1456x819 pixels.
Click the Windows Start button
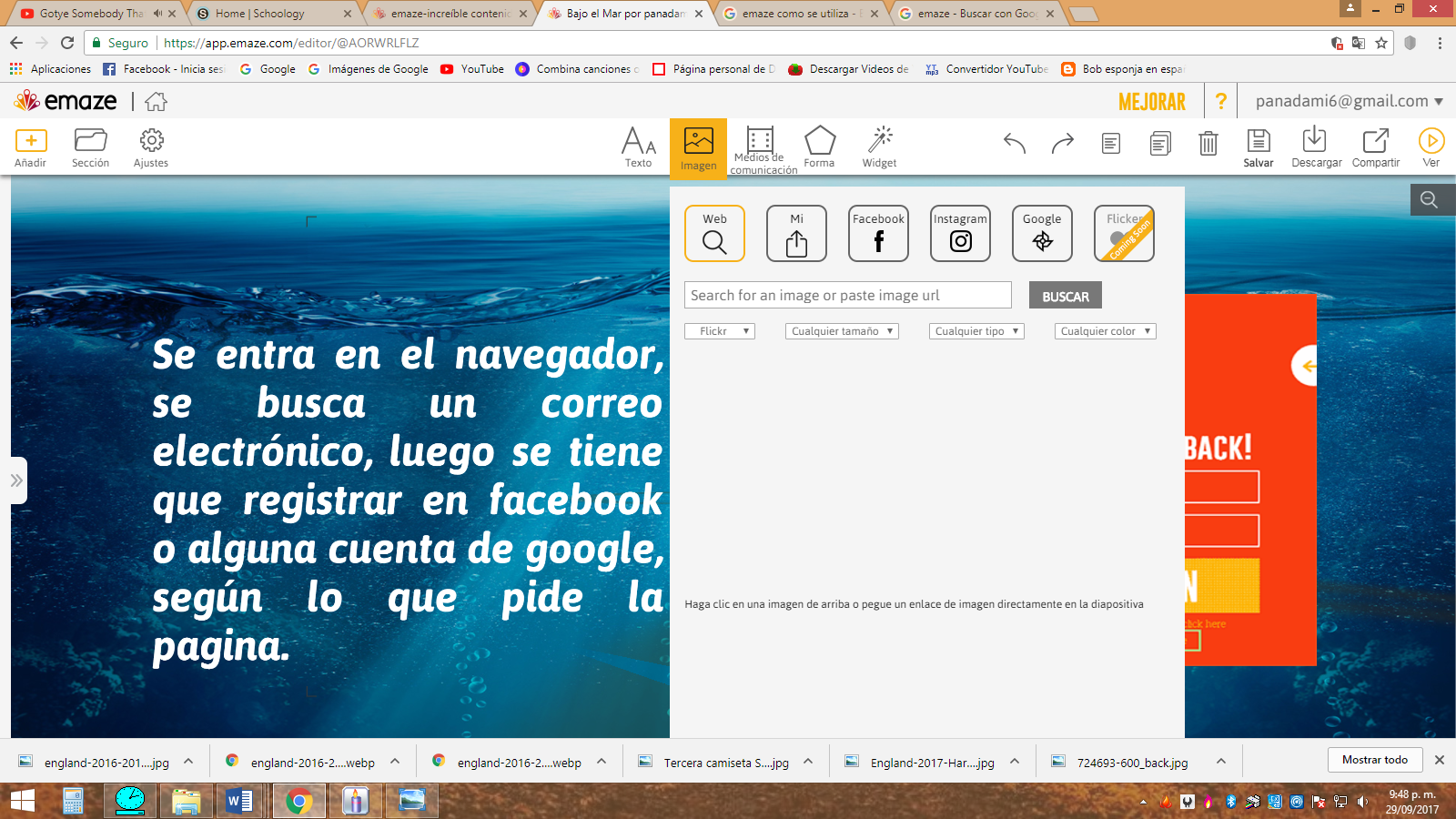click(23, 801)
